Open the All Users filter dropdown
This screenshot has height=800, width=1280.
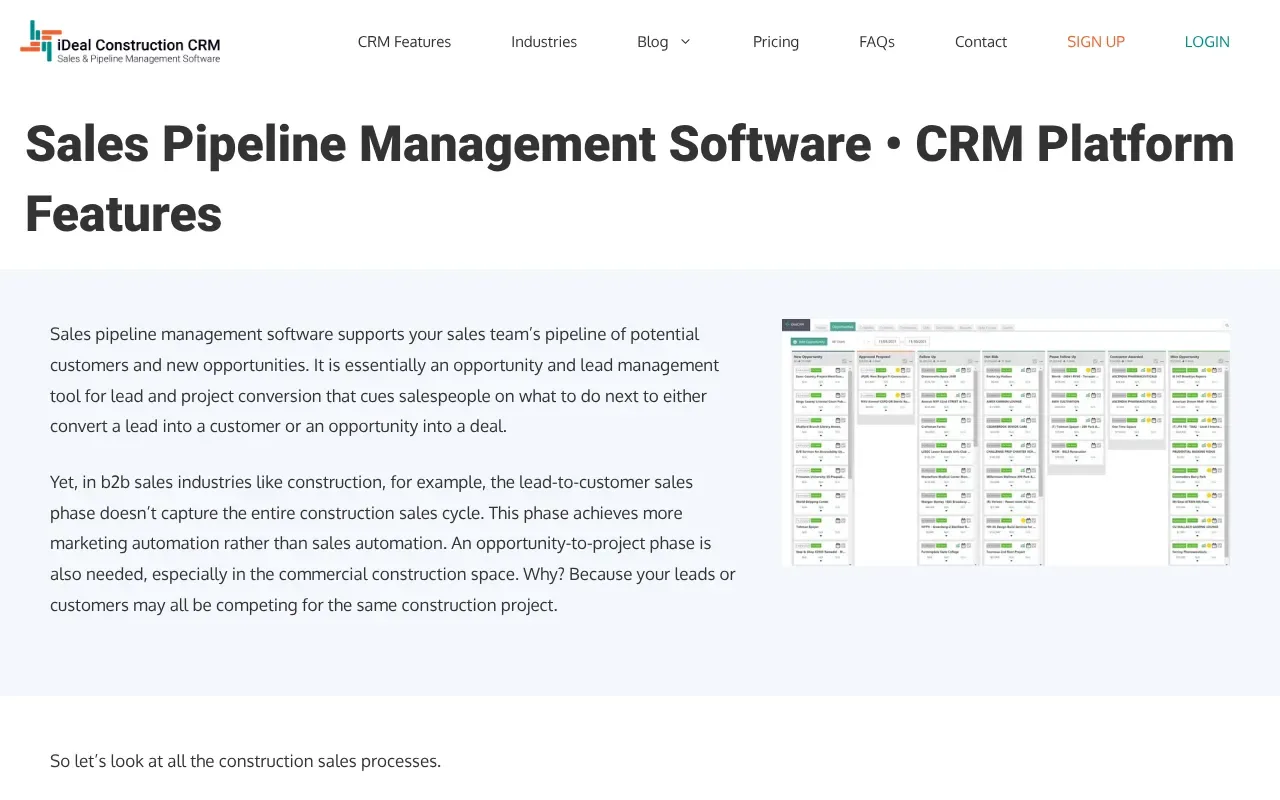coord(838,341)
